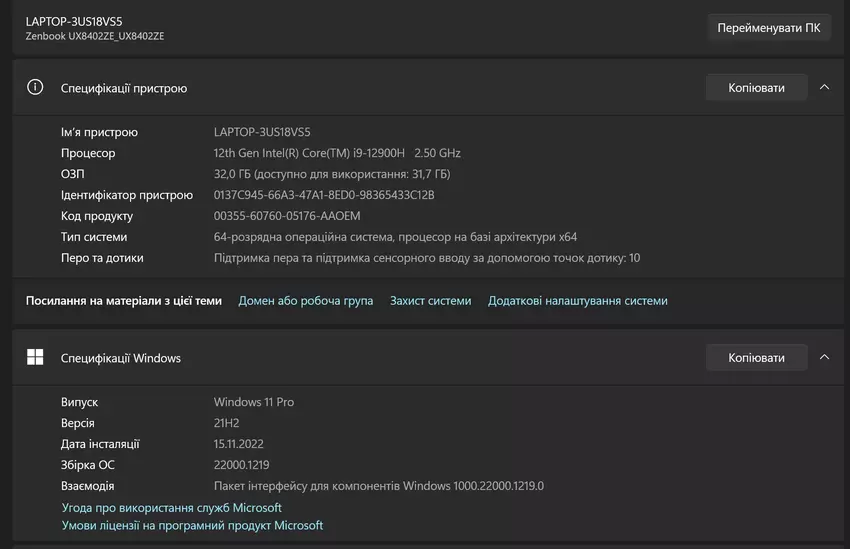This screenshot has height=549, width=850.
Task: Open Умови ліцензії на програмний продукт Microsoft
Action: click(x=192, y=525)
